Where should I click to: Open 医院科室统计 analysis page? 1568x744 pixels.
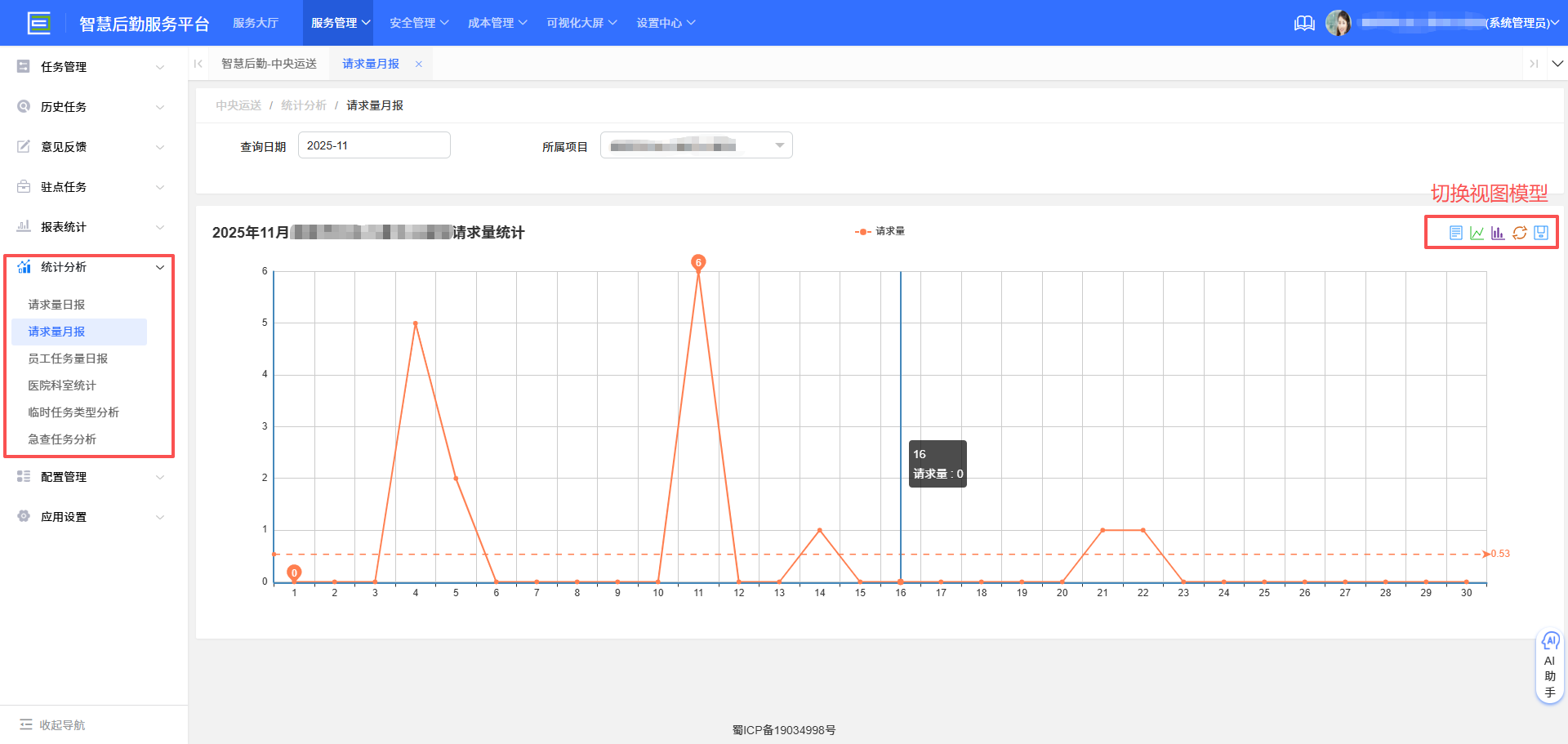tap(61, 385)
